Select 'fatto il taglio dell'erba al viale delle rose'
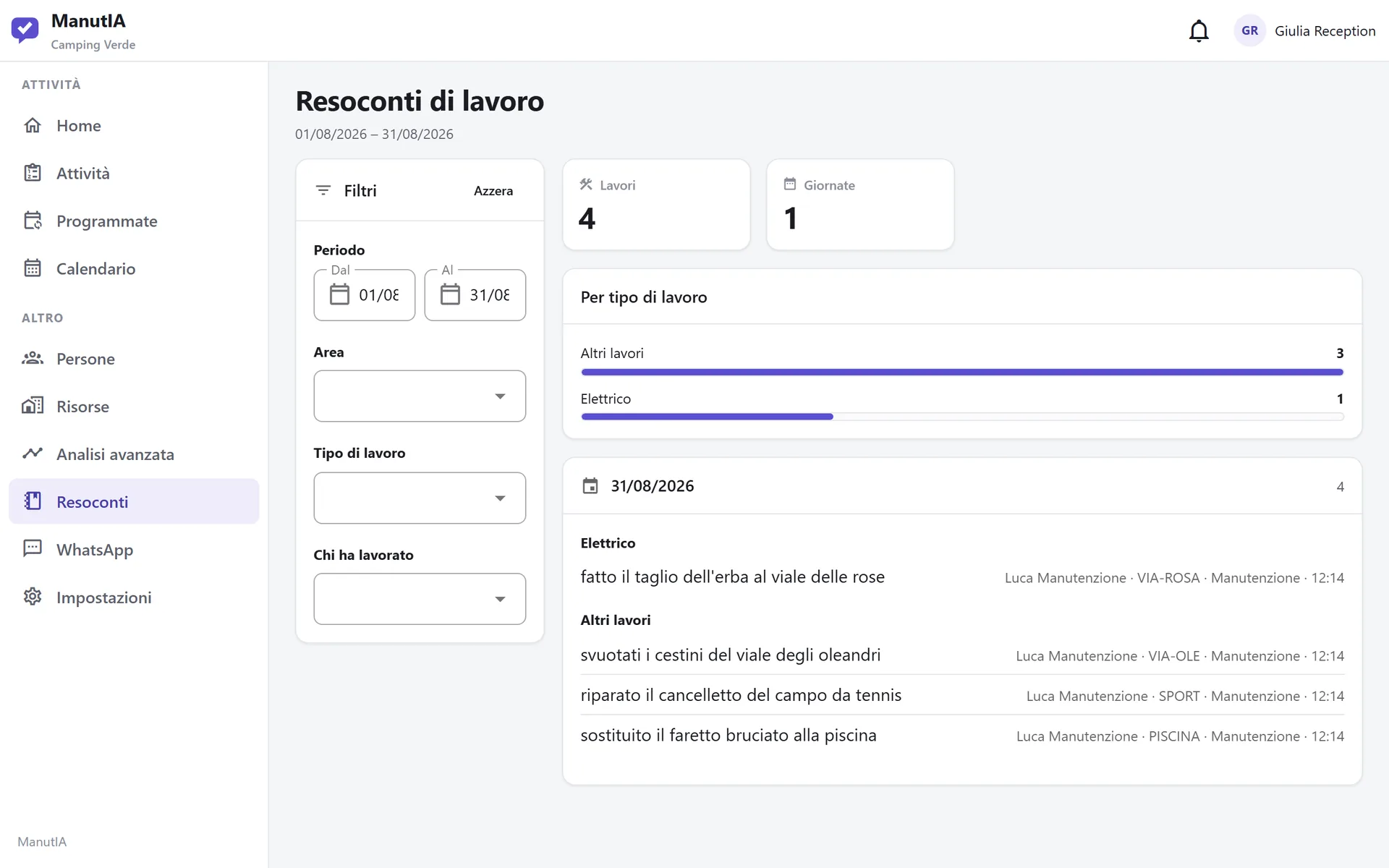The height and width of the screenshot is (868, 1389). click(x=732, y=577)
